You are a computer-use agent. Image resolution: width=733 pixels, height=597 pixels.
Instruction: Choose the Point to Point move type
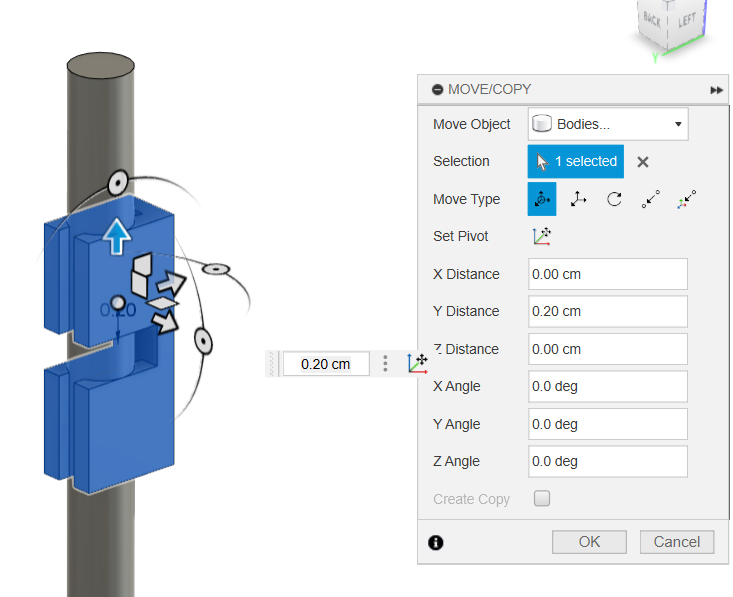pyautogui.click(x=650, y=199)
